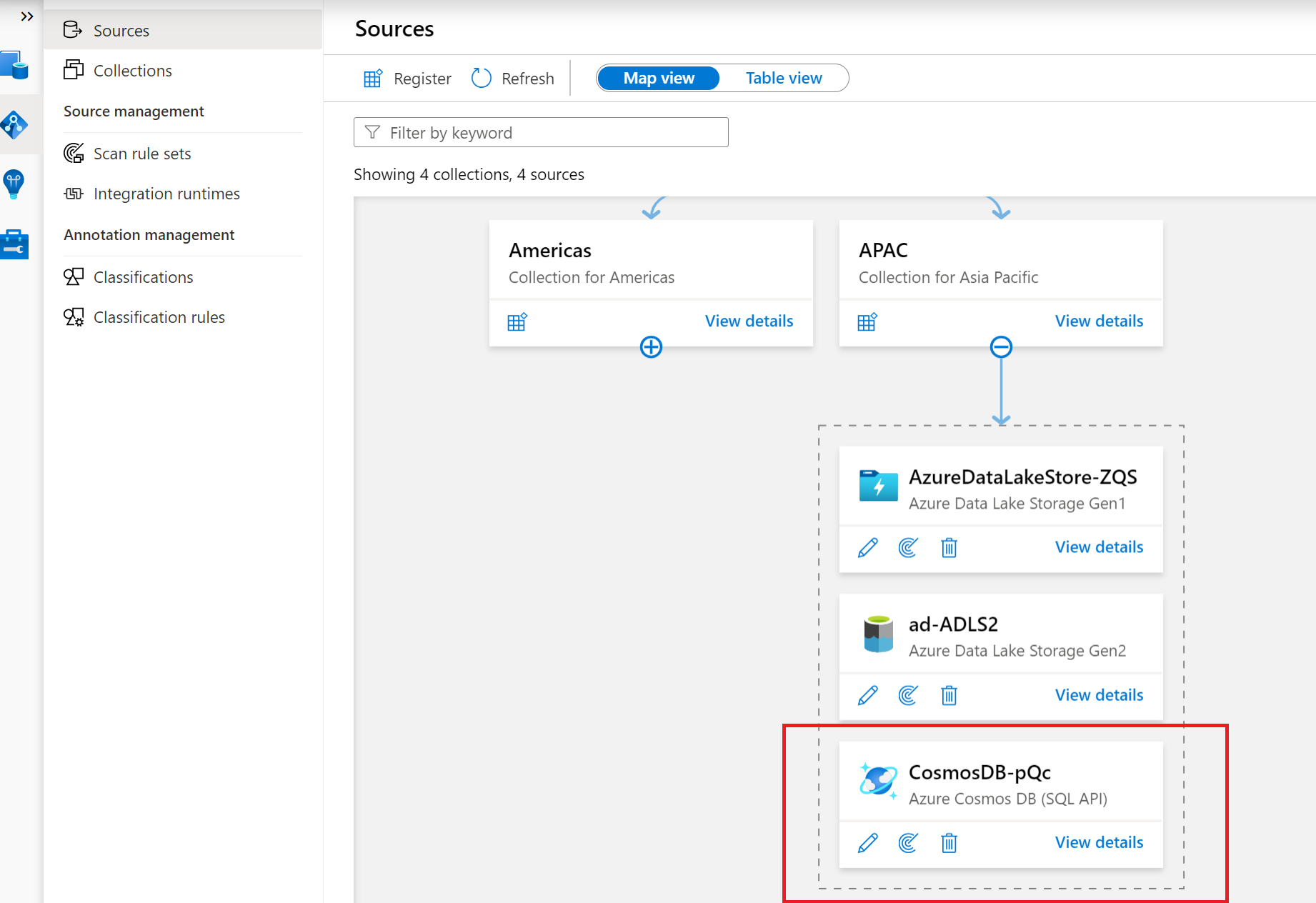Viewport: 1316px width, 903px height.
Task: Open the insights lightbulb icon in left rail
Action: coord(14,184)
